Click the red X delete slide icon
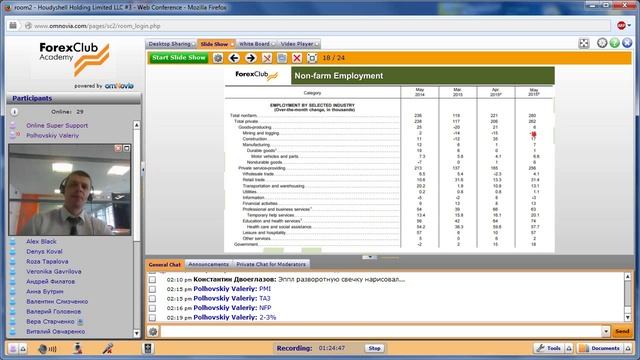The height and width of the screenshot is (360, 640). tap(297, 58)
